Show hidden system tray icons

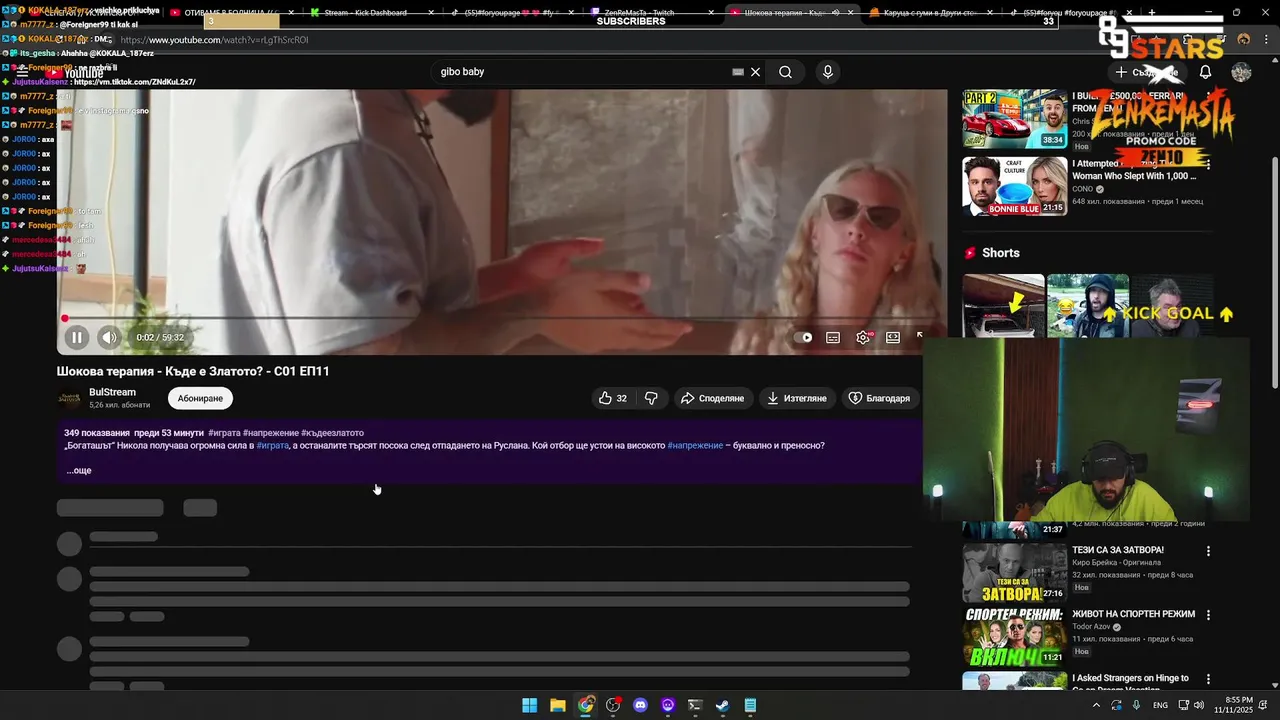point(1096,705)
